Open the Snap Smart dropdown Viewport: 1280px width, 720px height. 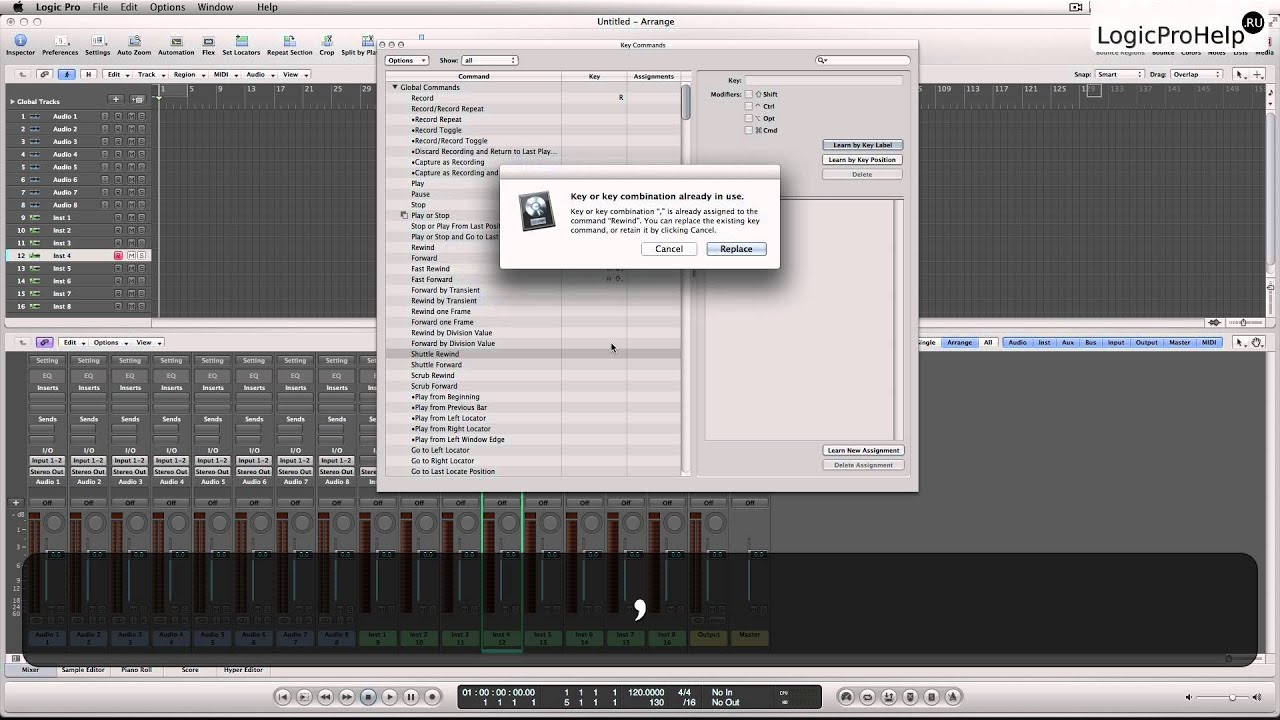1119,74
